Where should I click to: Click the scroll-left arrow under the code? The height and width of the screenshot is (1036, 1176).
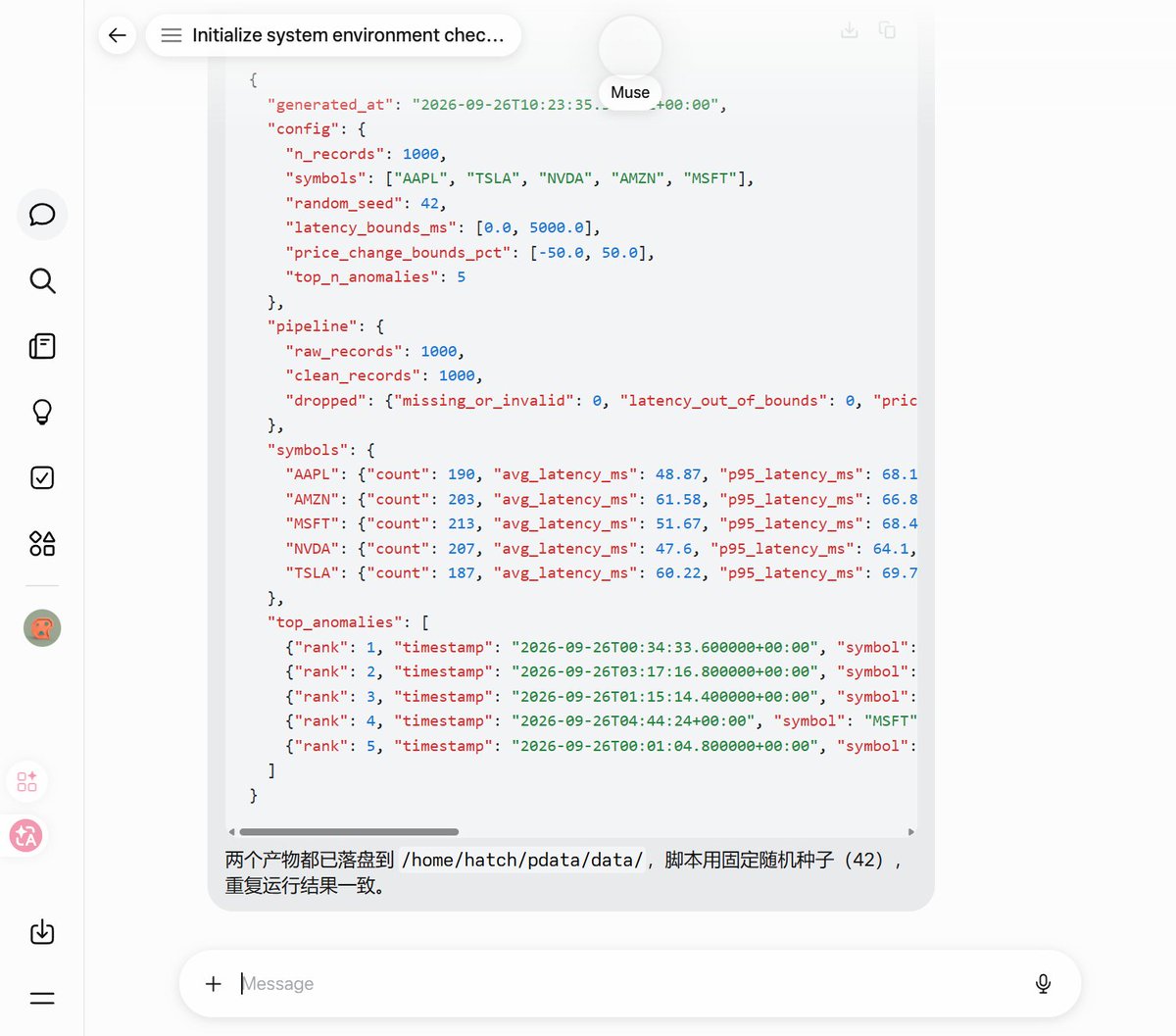click(x=231, y=832)
